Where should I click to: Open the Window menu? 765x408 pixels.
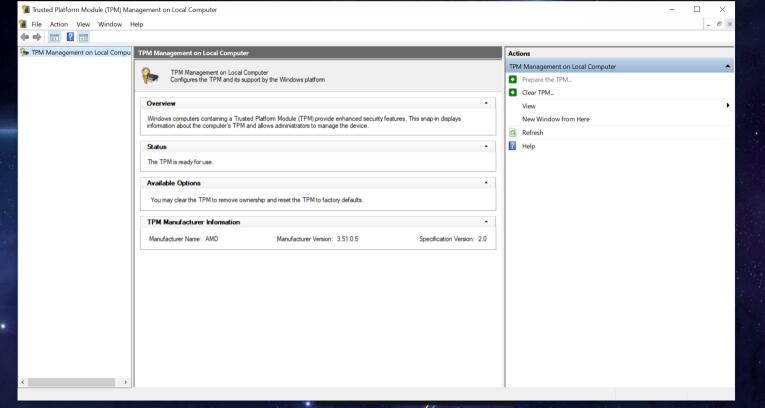coord(110,24)
